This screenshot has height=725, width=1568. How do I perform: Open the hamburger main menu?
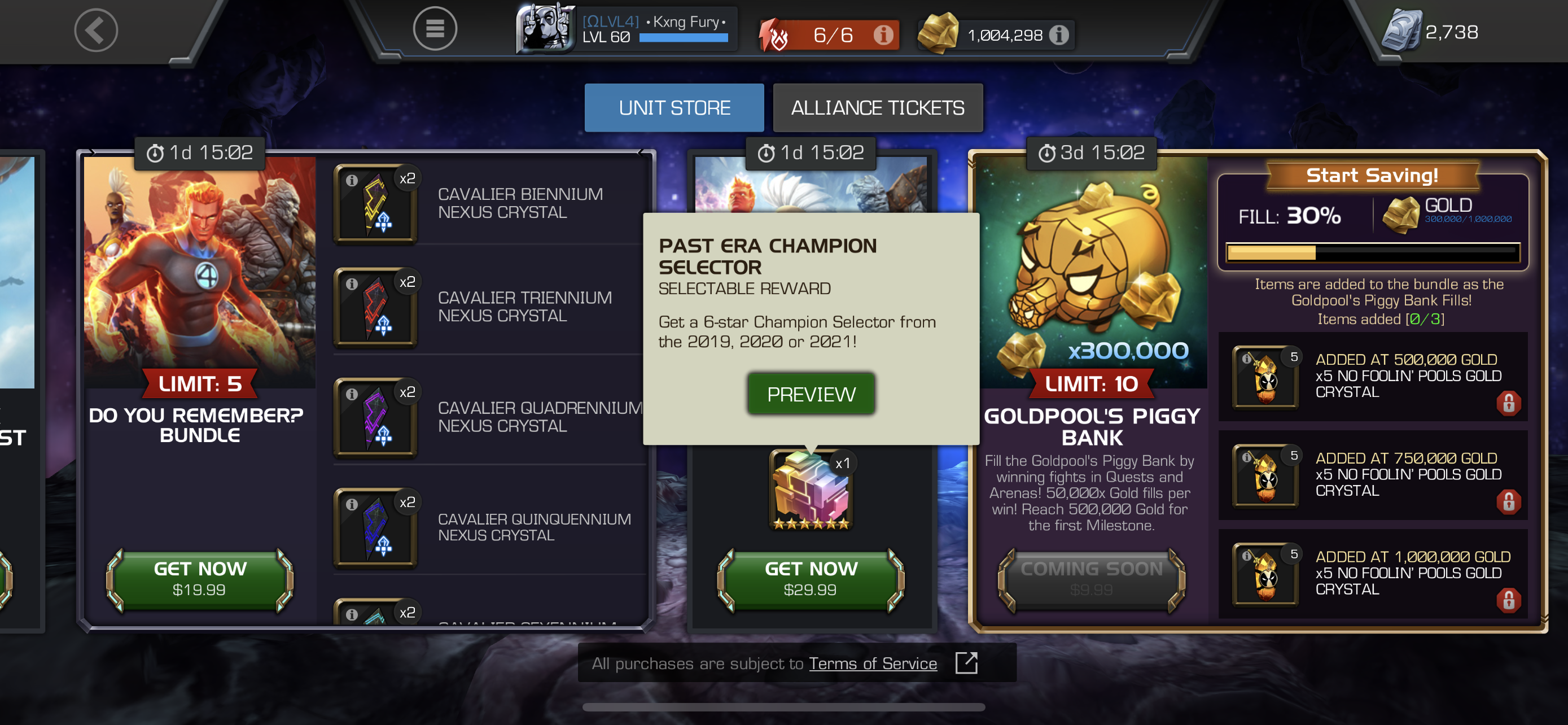click(x=435, y=29)
